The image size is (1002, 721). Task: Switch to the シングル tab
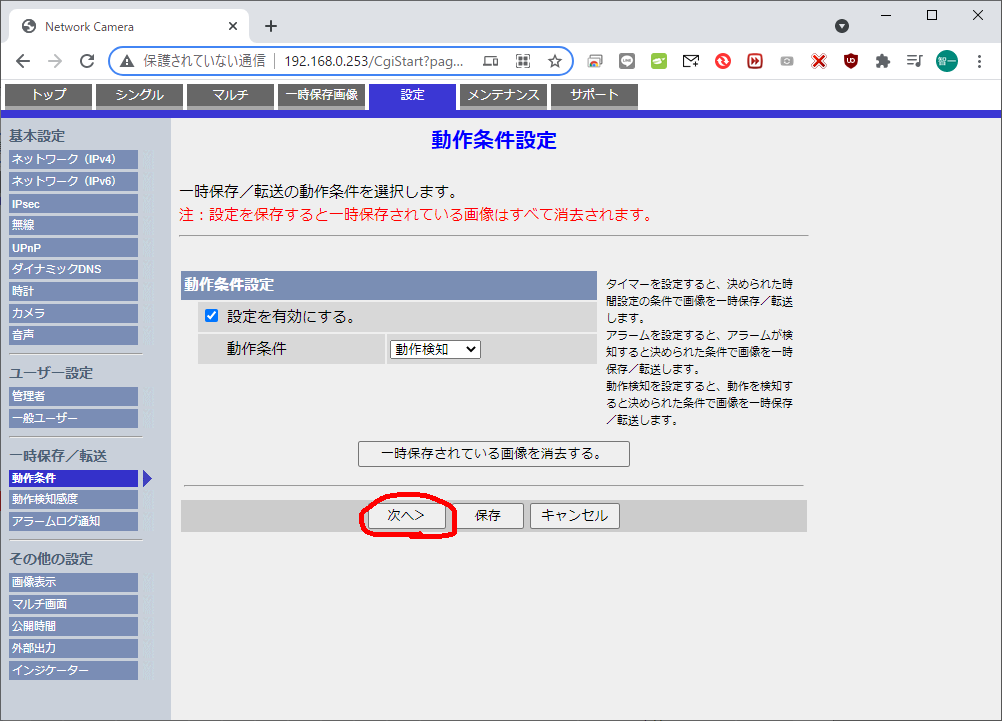coord(141,95)
